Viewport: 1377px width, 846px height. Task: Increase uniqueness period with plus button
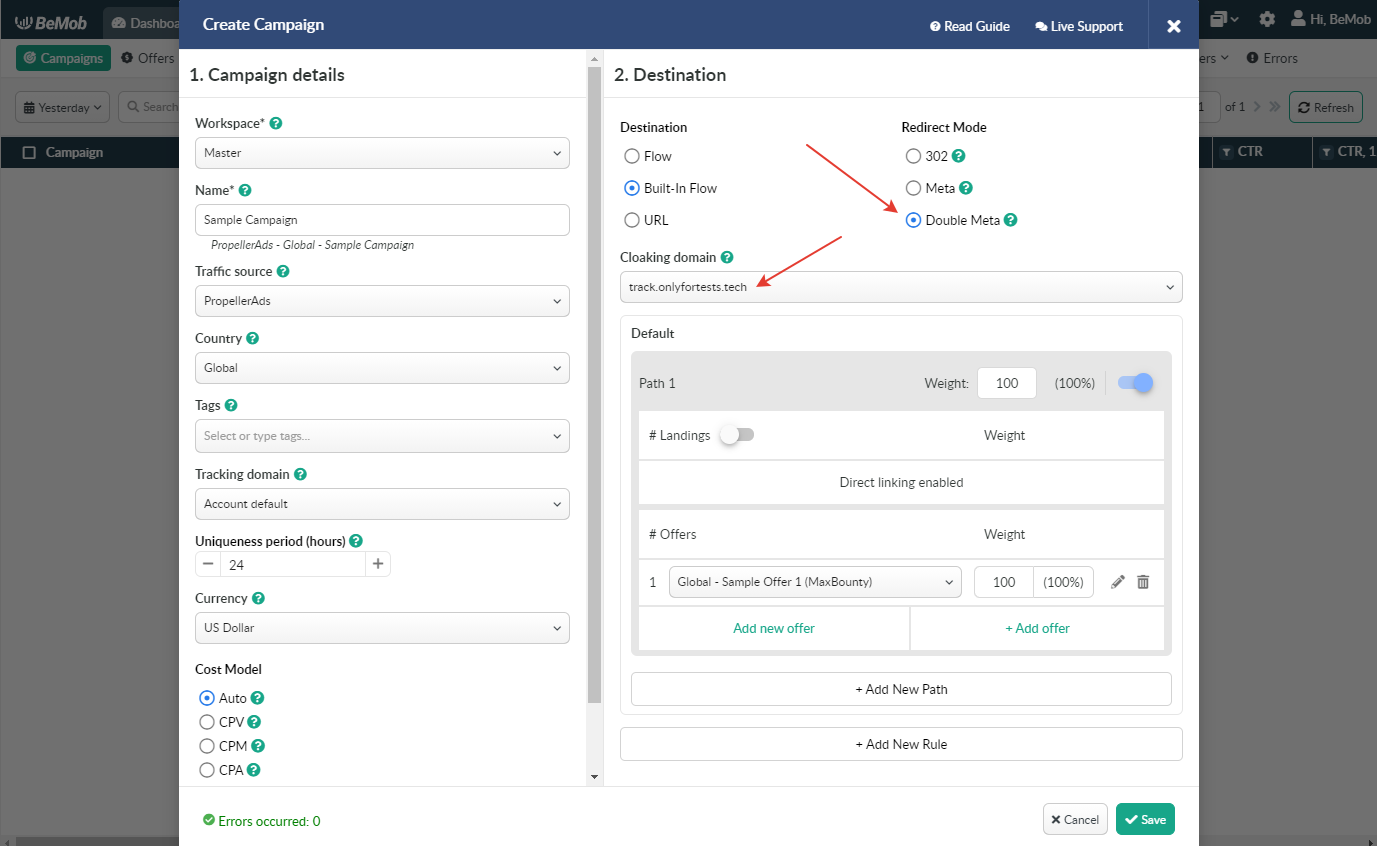[378, 564]
